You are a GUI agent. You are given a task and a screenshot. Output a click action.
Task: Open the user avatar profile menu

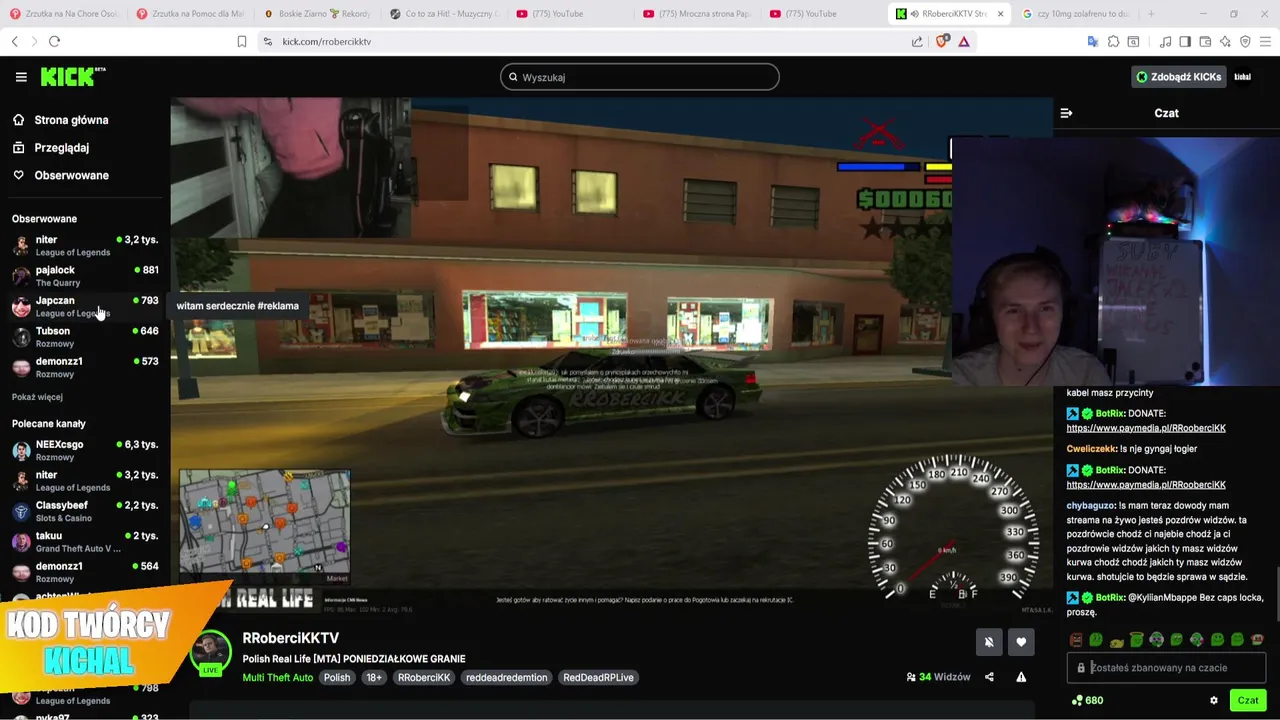(x=1242, y=77)
